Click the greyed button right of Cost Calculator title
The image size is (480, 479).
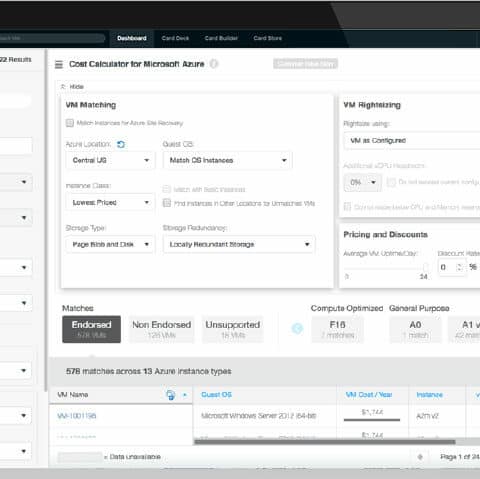pyautogui.click(x=305, y=64)
